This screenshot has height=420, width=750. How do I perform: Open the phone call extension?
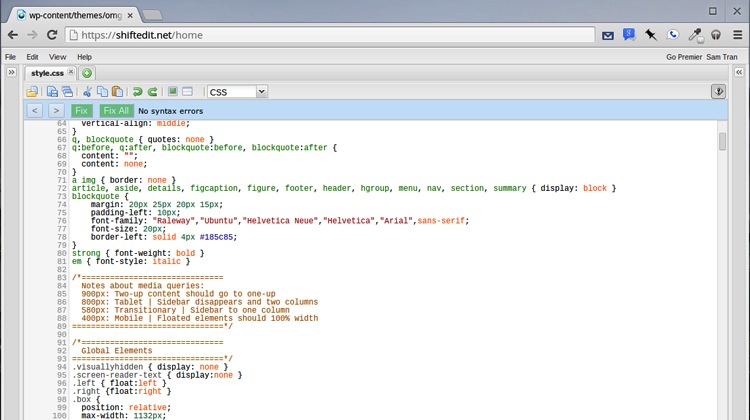[x=673, y=34]
